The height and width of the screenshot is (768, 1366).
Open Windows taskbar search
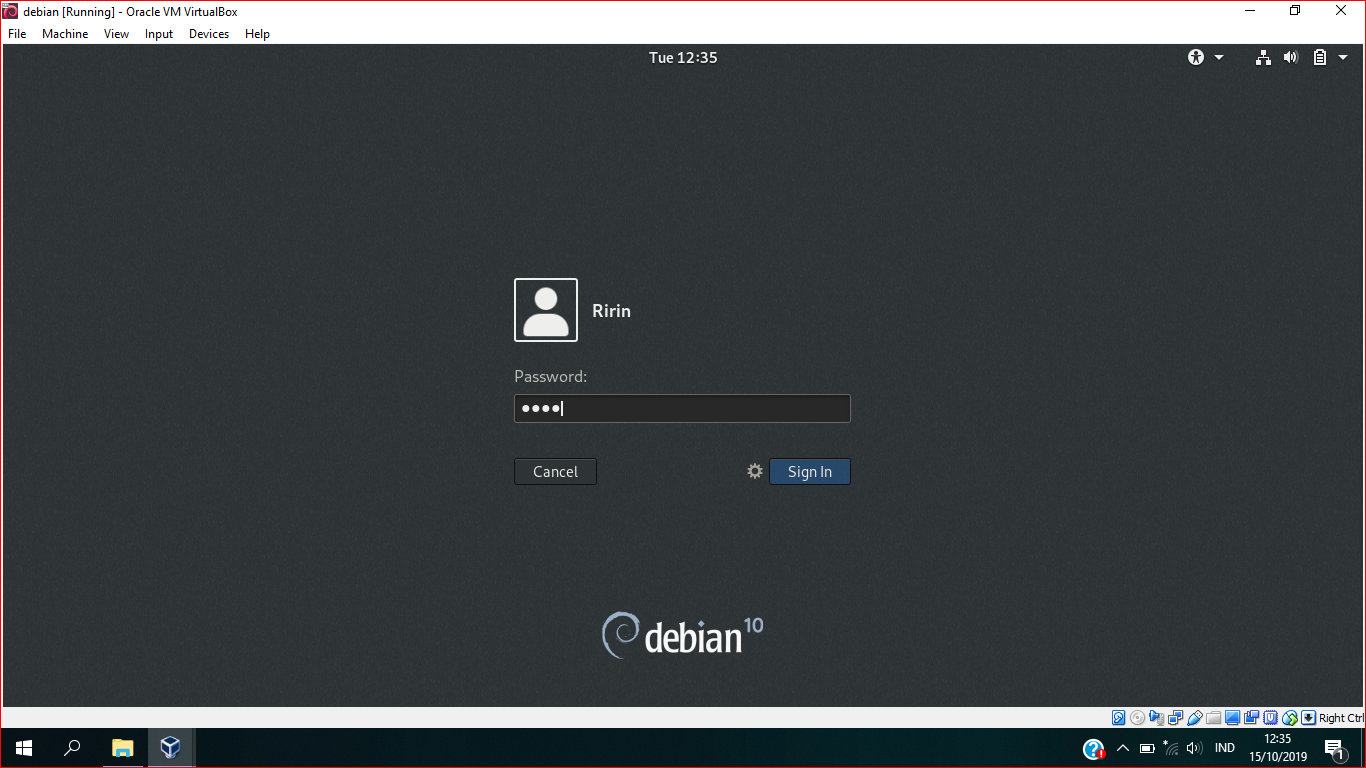click(x=72, y=748)
